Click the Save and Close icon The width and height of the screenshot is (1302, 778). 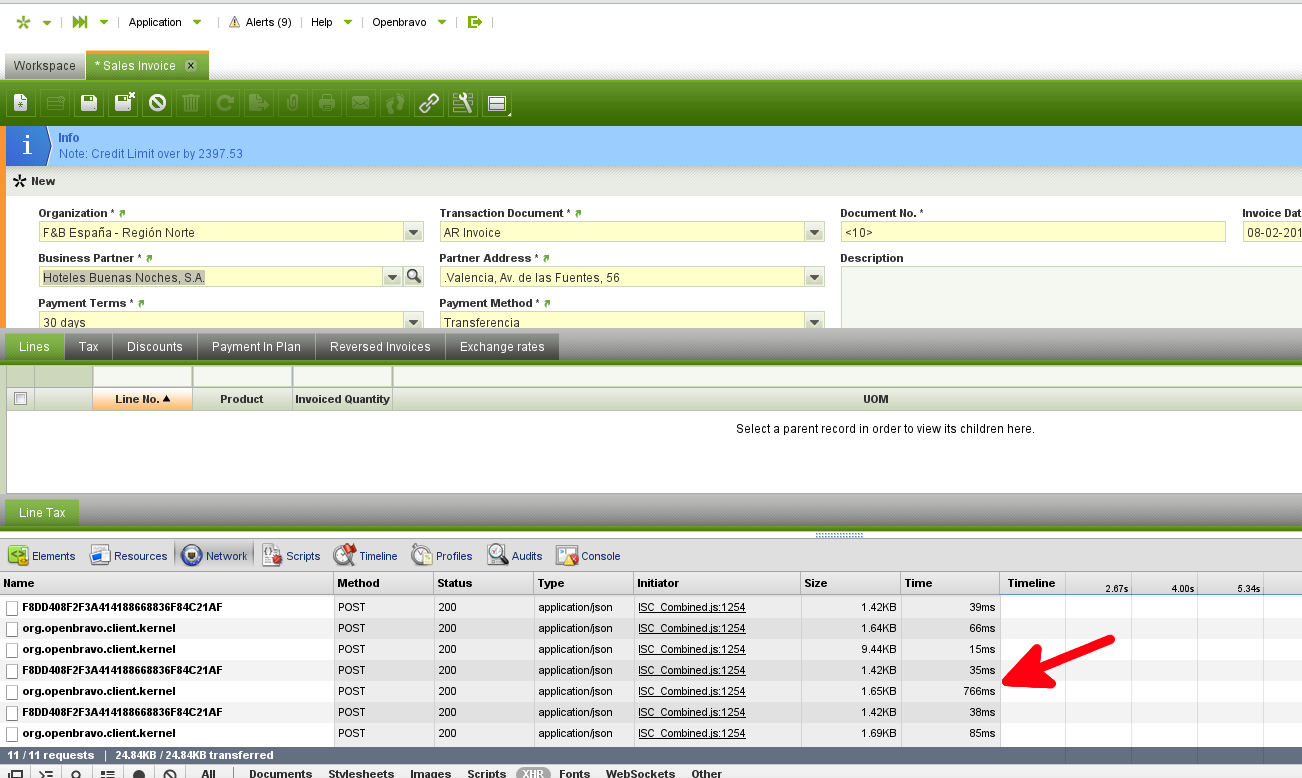coord(123,102)
